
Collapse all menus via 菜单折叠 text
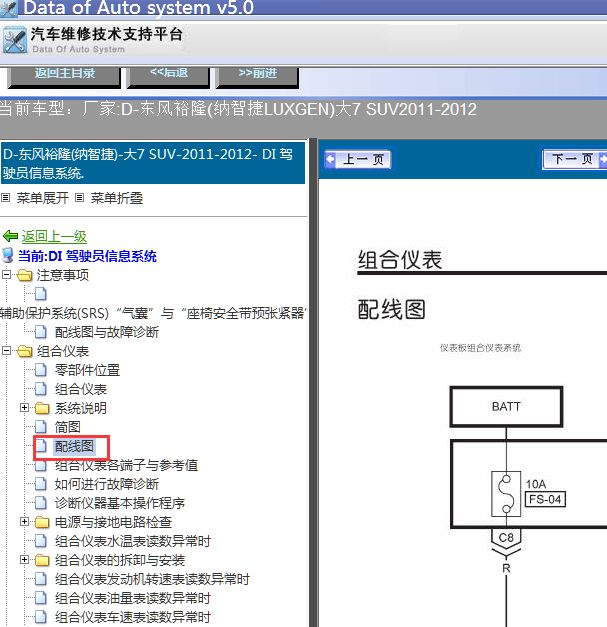tap(116, 198)
